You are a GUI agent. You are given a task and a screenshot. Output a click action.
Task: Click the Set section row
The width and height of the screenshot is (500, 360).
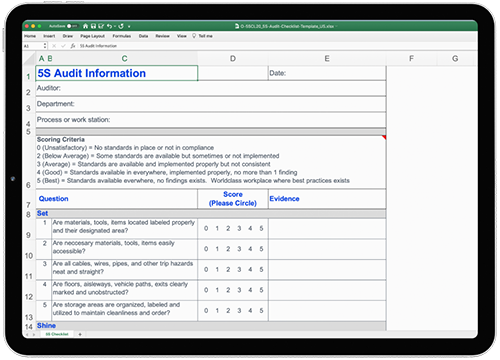[x=211, y=213]
